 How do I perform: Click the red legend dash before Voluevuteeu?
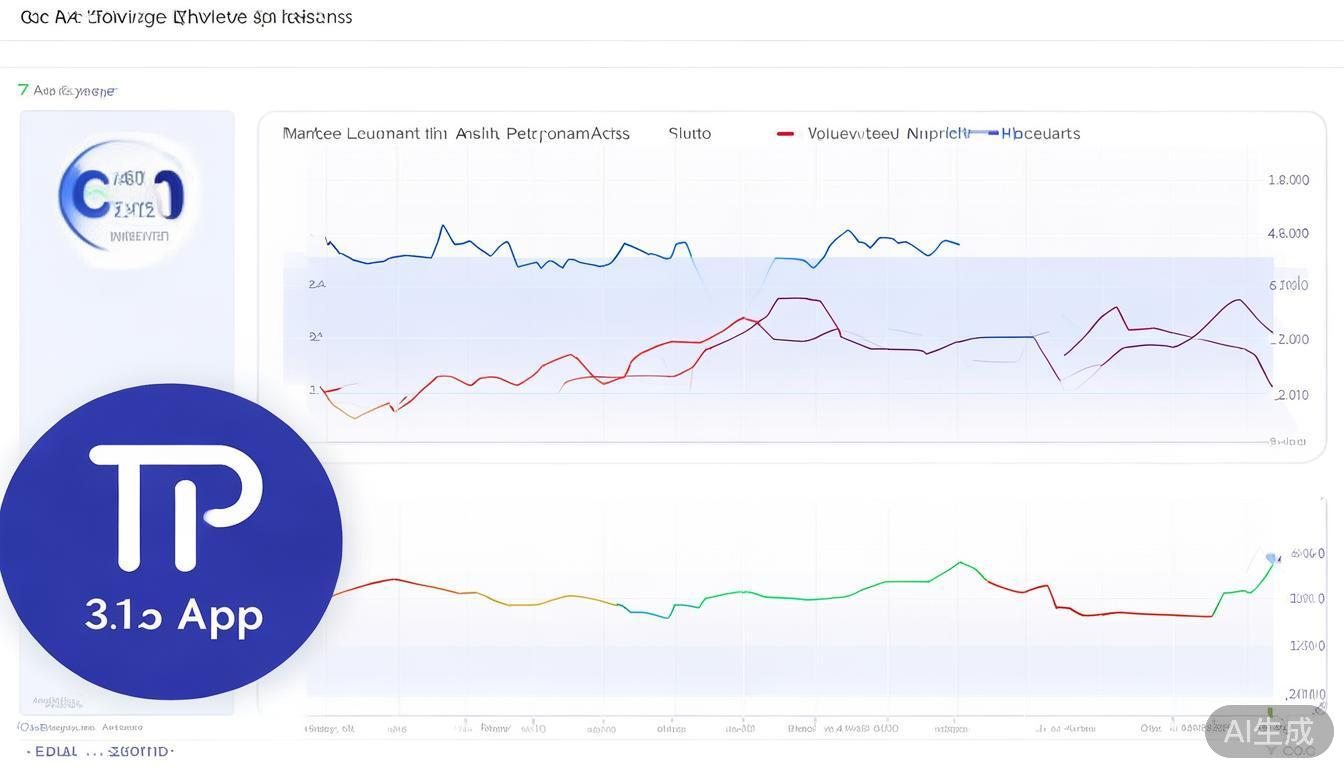click(x=786, y=133)
